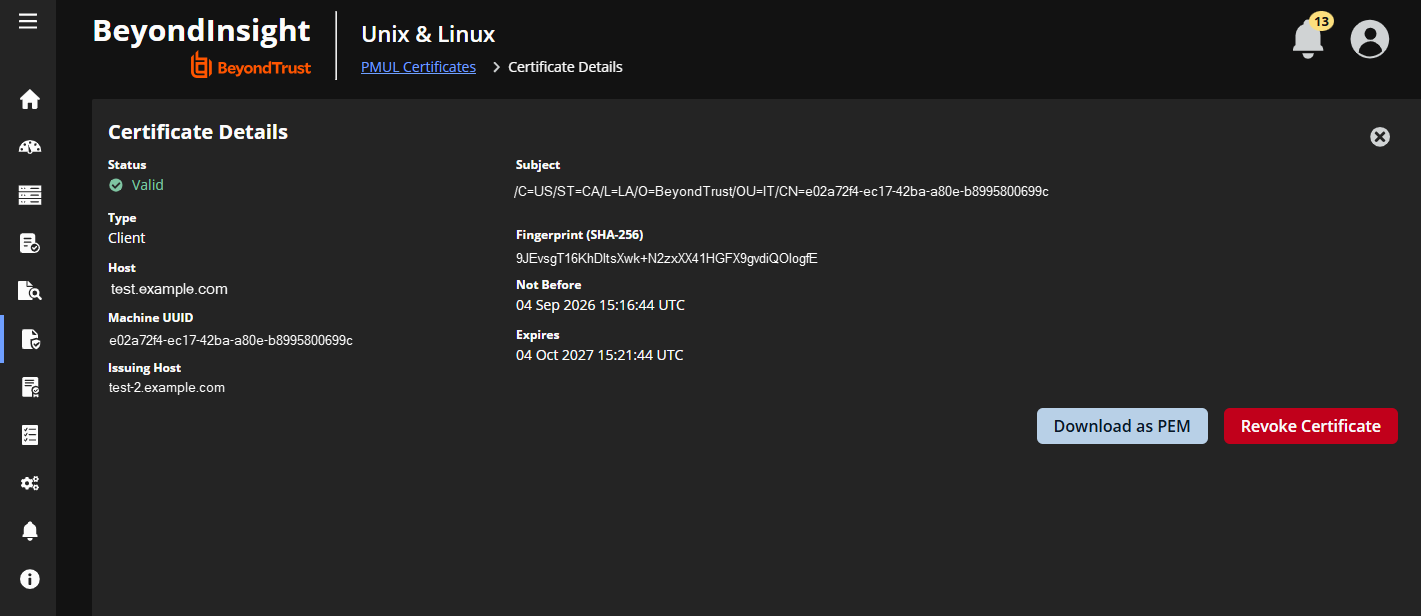Click host value test.example.com
The height and width of the screenshot is (616, 1421).
coord(169,289)
